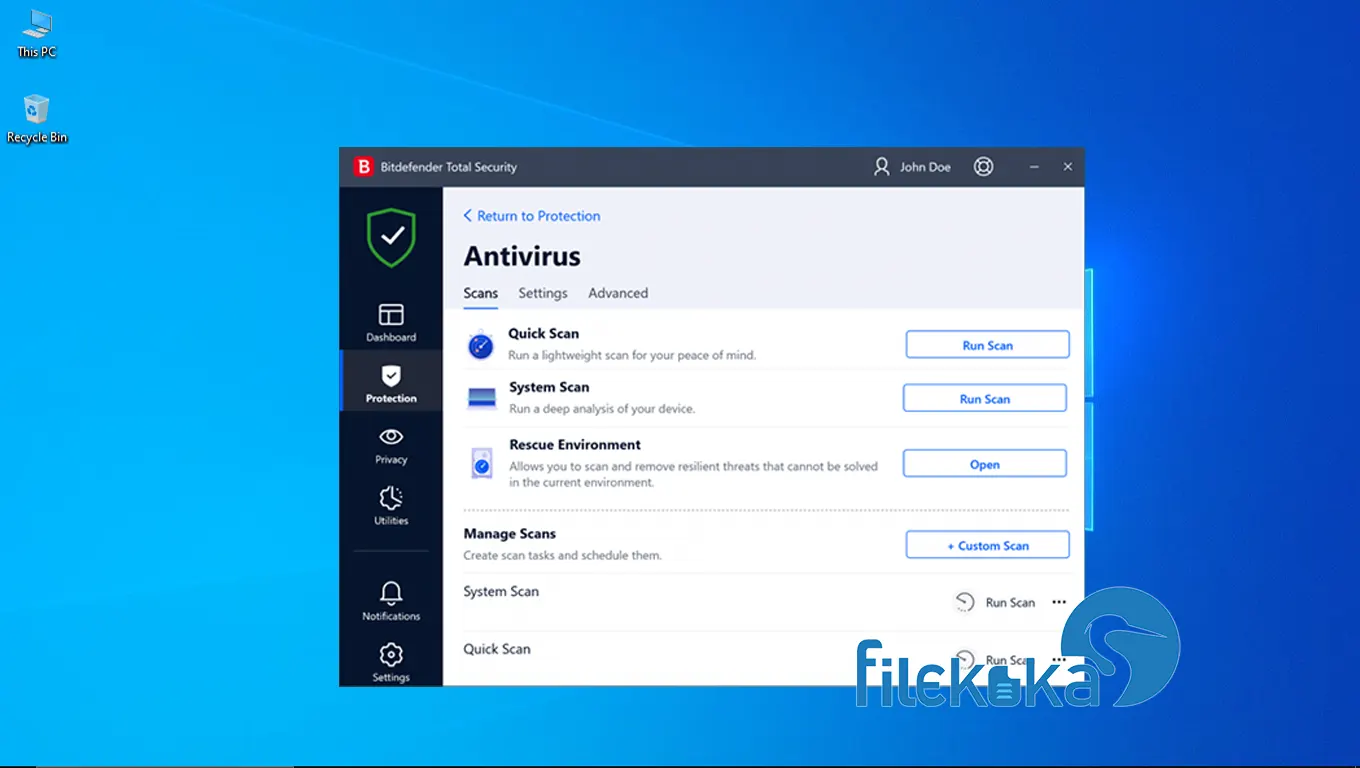Click the Bitdefender B logo in title bar

pyautogui.click(x=363, y=167)
